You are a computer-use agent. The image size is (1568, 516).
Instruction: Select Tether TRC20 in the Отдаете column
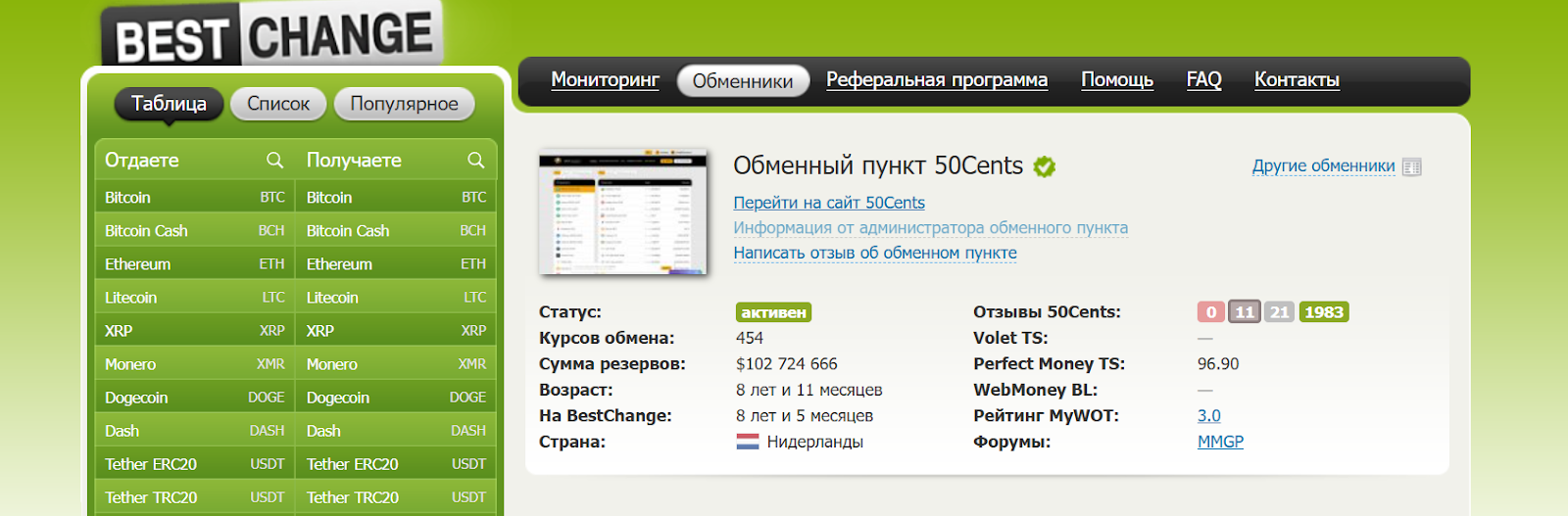194,497
